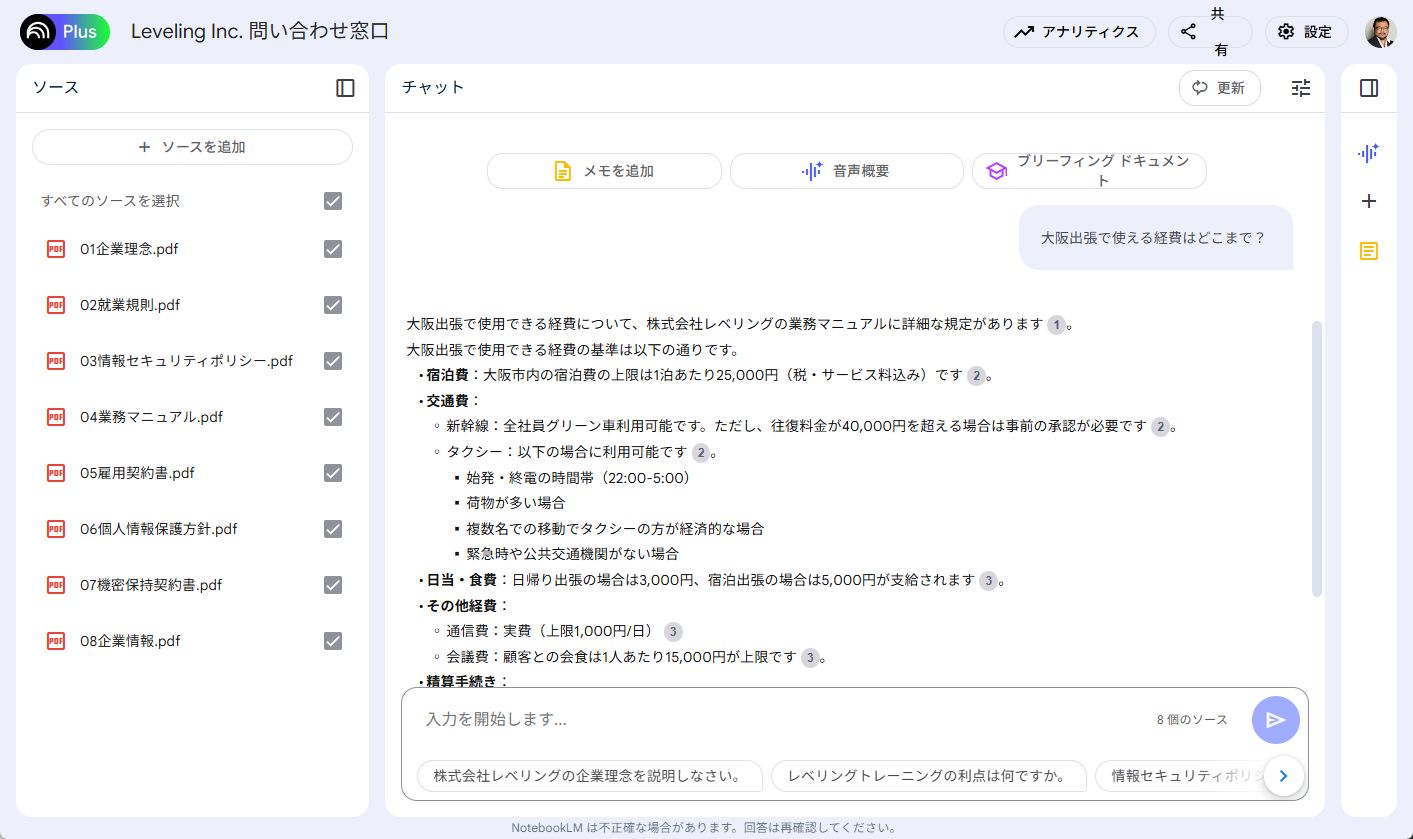Reveal more suggested prompts with the right chevron

tap(1283, 775)
